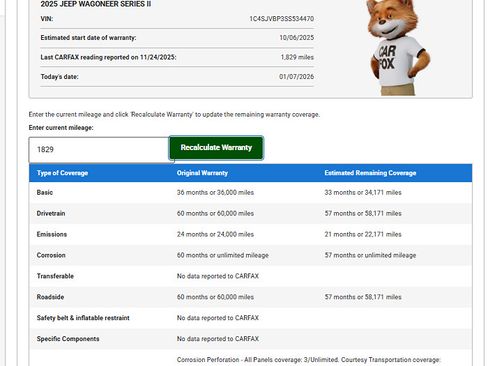This screenshot has height=366, width=488.
Task: Click Drivetrain original warranty 60 months or 60,000 miles
Action: click(x=215, y=213)
